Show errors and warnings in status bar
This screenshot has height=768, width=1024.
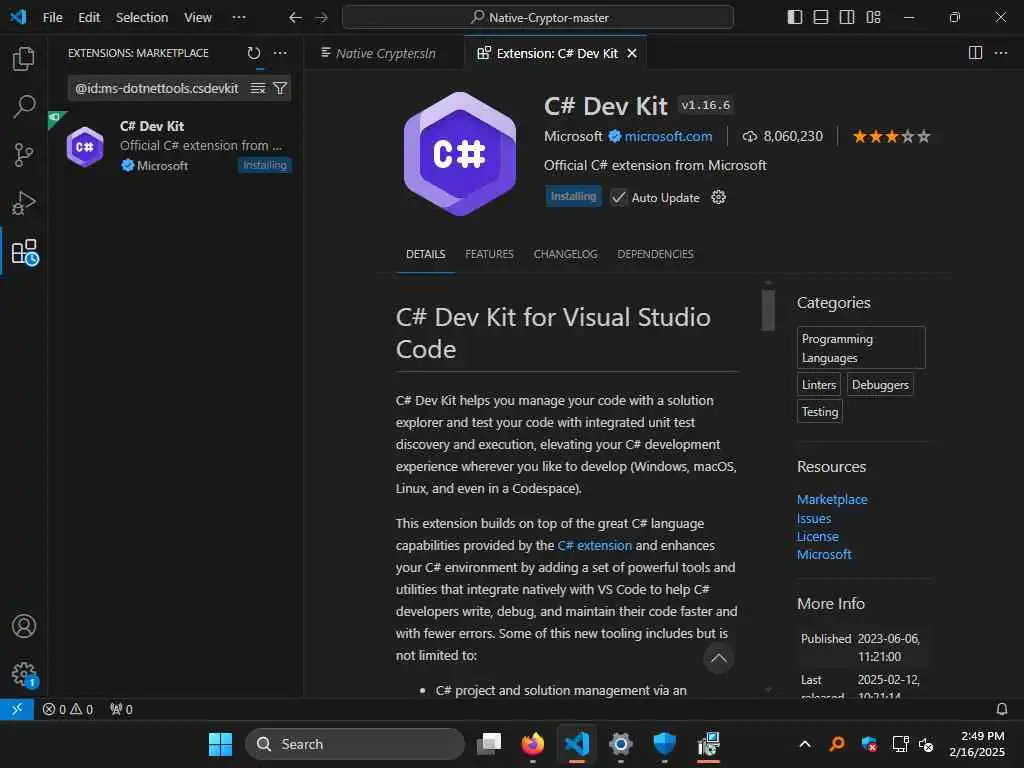click(68, 709)
